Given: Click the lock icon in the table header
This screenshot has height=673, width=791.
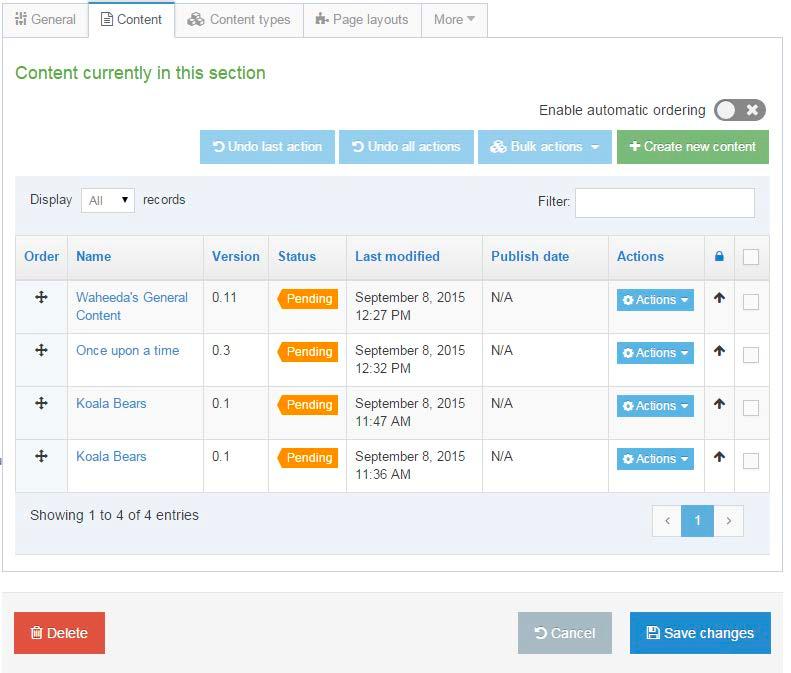Looking at the screenshot, I should (719, 256).
